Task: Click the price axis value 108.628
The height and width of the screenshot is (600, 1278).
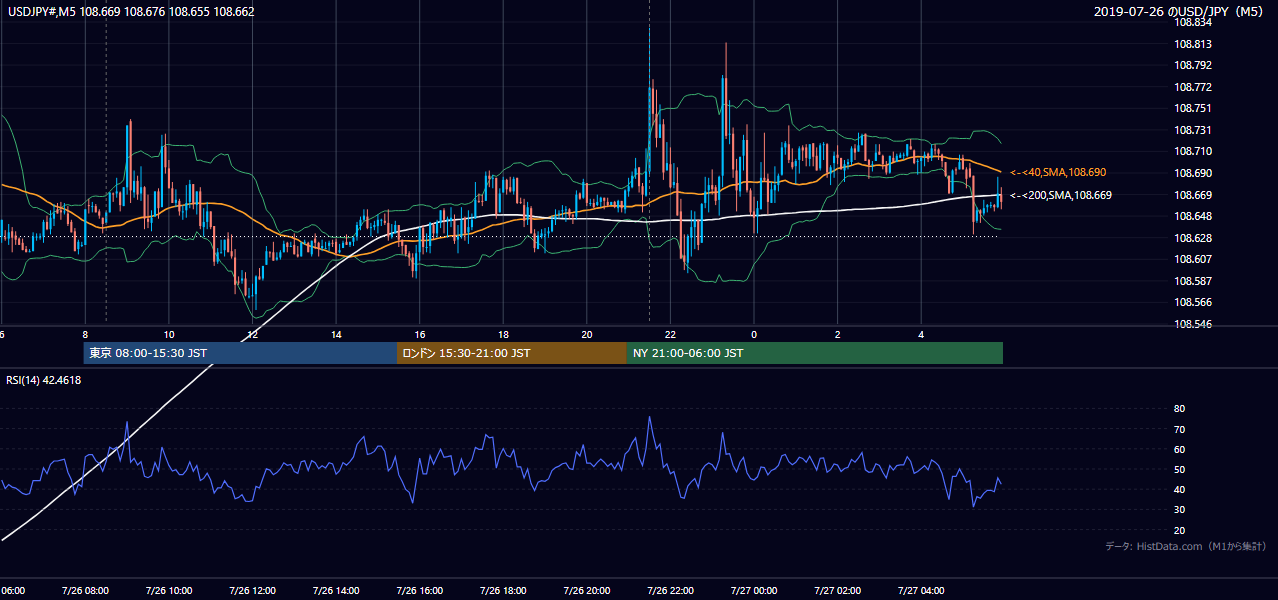Action: click(1194, 238)
